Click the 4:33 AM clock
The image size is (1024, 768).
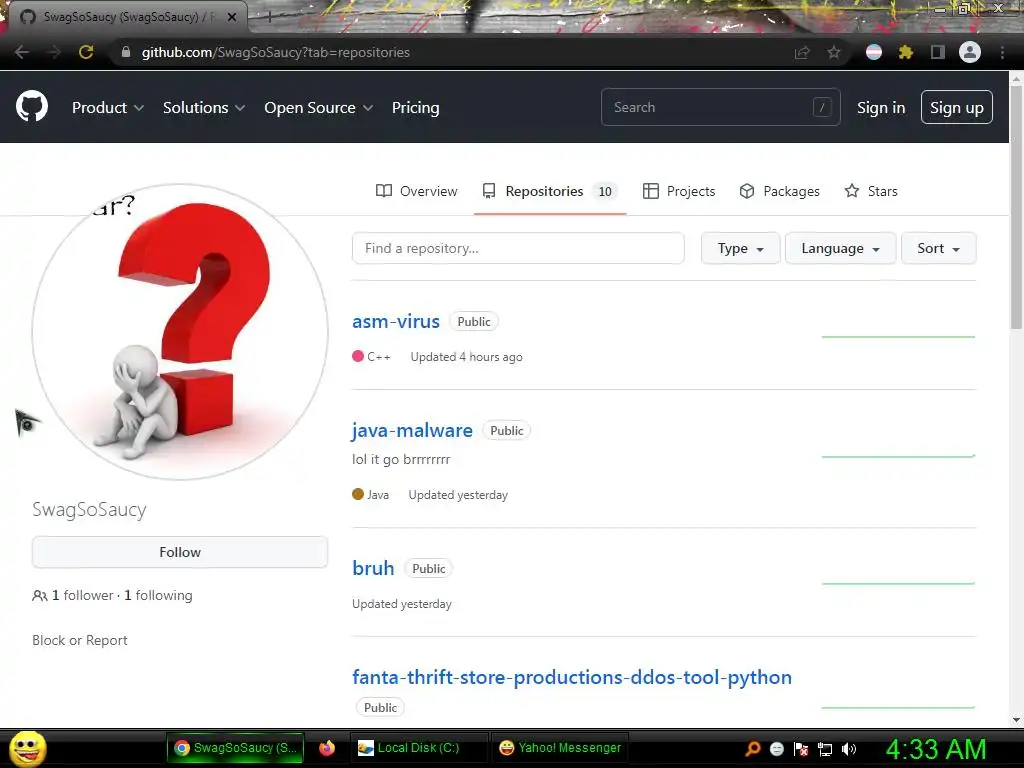click(x=935, y=749)
